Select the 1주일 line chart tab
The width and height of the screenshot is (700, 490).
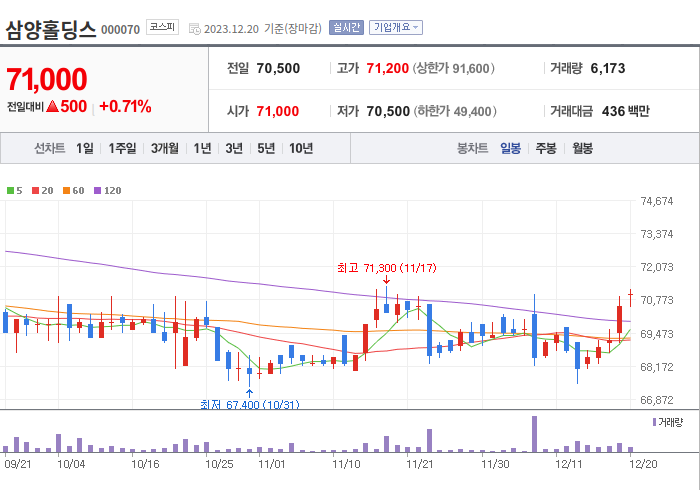click(122, 148)
